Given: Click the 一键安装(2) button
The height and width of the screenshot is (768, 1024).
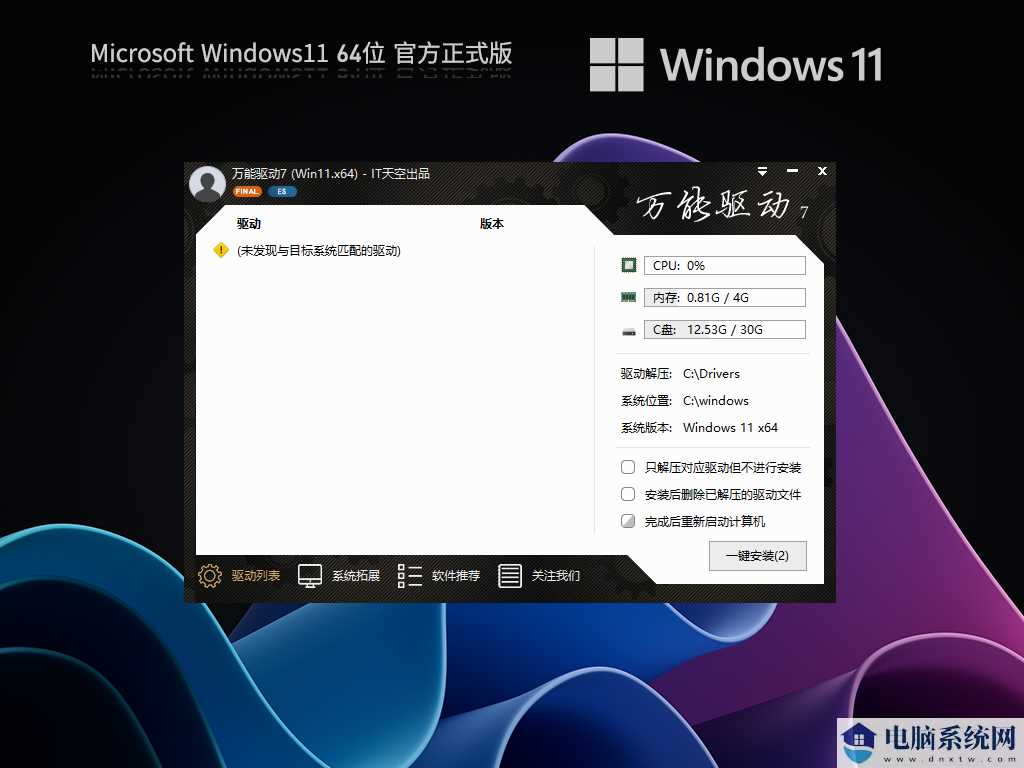Looking at the screenshot, I should (x=758, y=556).
